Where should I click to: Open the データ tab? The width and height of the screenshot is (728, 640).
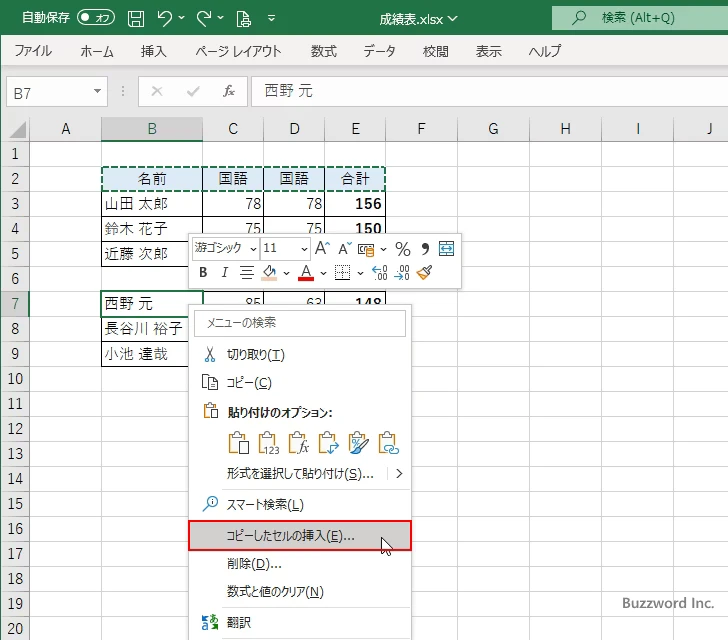[x=379, y=51]
